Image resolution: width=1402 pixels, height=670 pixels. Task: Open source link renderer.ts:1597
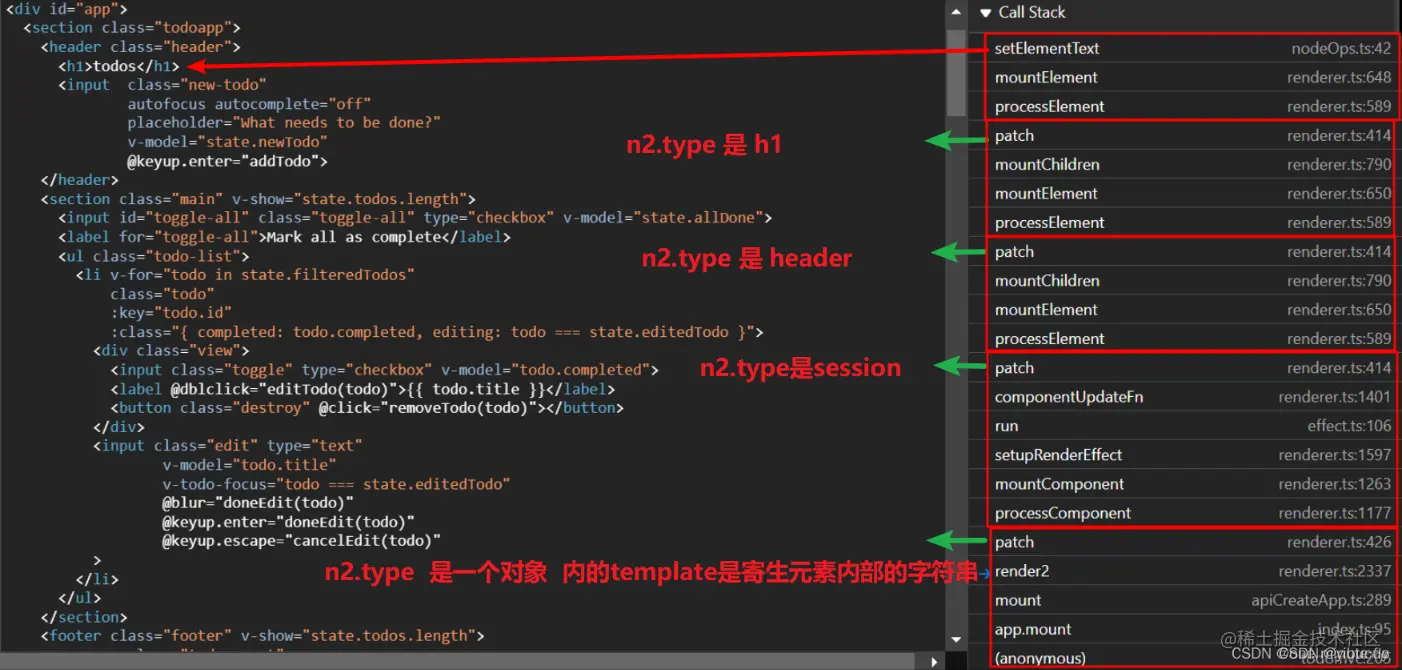1335,455
